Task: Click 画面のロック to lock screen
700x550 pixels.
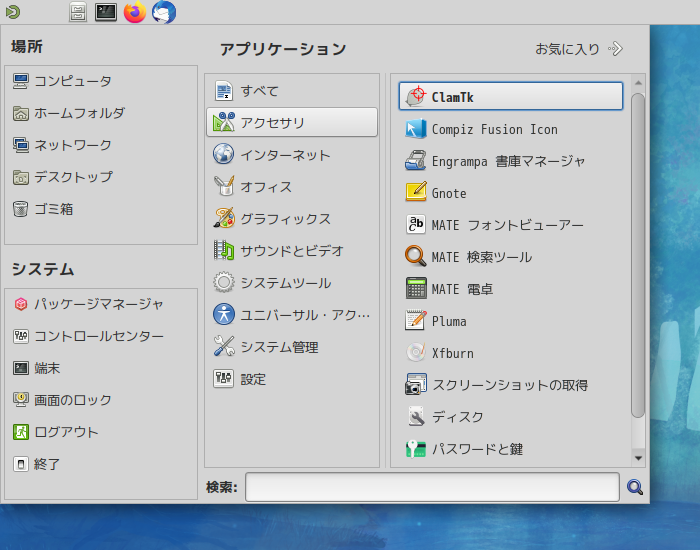Action: [101, 400]
